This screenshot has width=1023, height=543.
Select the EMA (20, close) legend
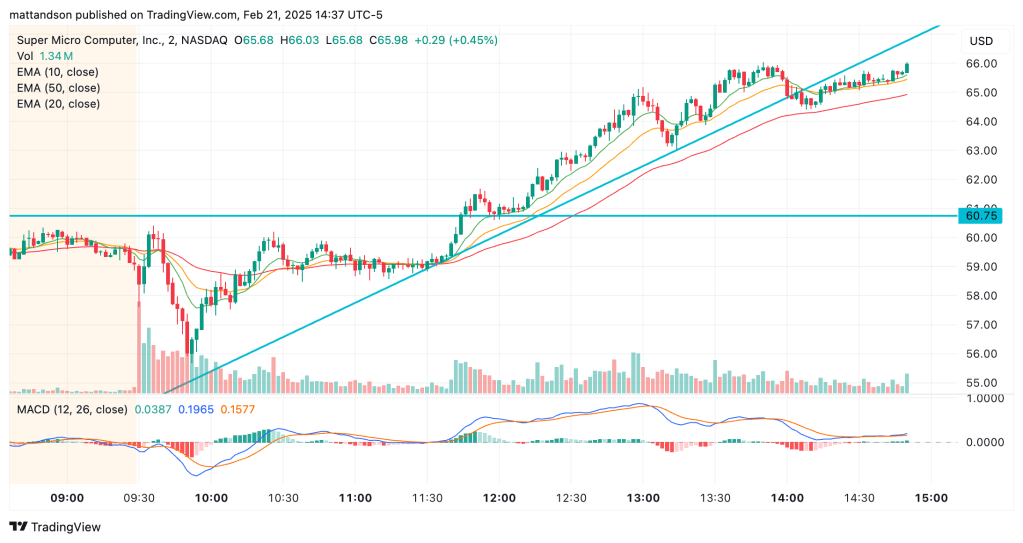pyautogui.click(x=57, y=104)
